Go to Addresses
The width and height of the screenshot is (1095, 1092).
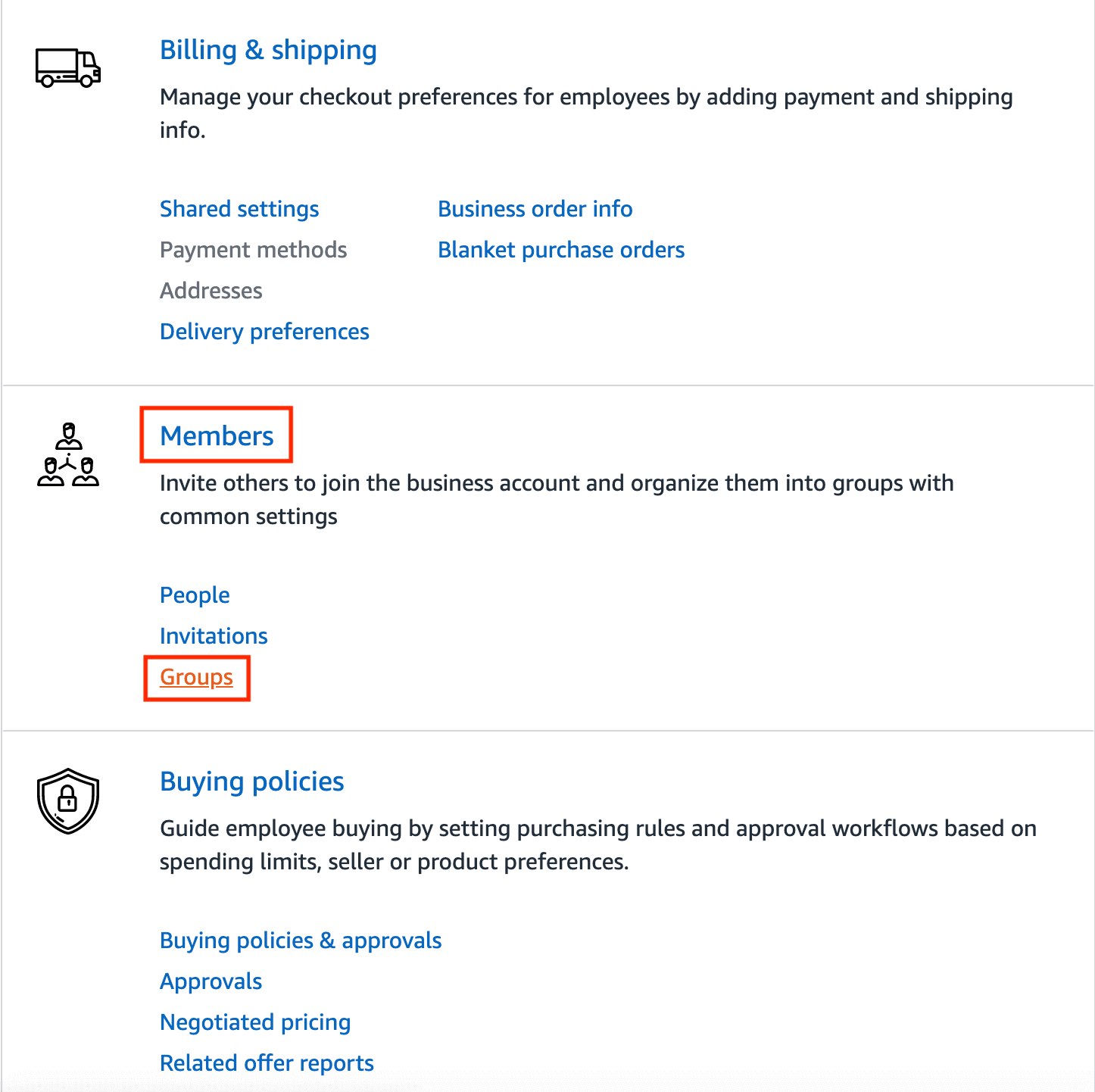click(x=211, y=291)
